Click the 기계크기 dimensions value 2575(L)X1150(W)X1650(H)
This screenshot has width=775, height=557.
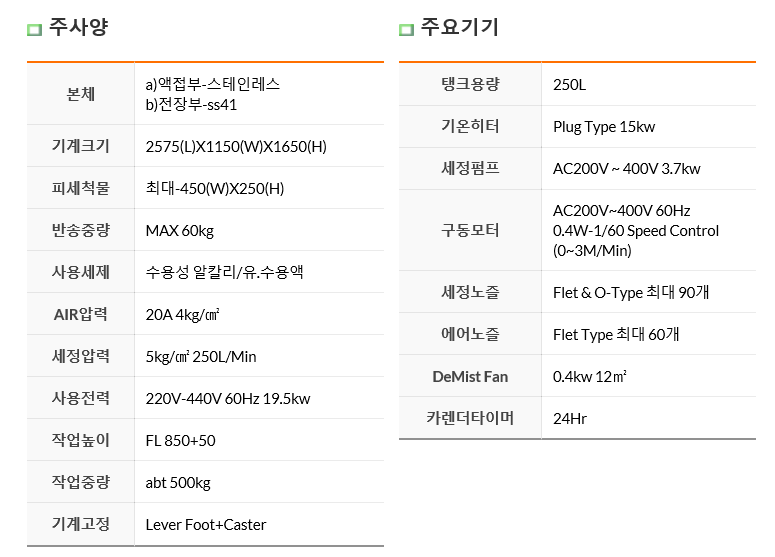tap(236, 147)
